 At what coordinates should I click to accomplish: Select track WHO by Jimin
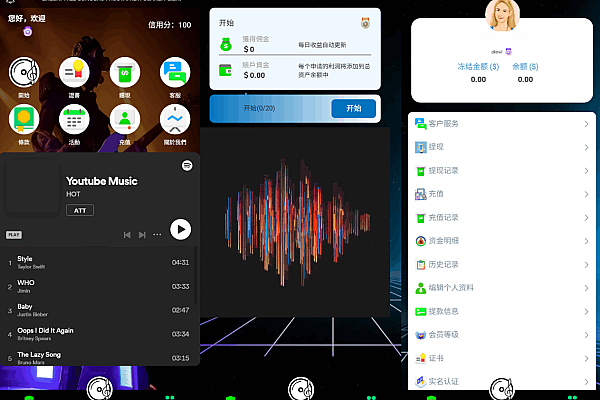click(99, 286)
